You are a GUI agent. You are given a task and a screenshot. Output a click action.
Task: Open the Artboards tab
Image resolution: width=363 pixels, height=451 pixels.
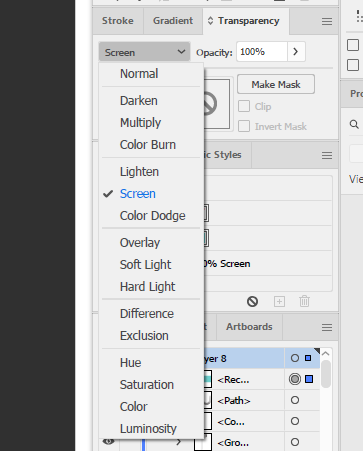point(249,327)
